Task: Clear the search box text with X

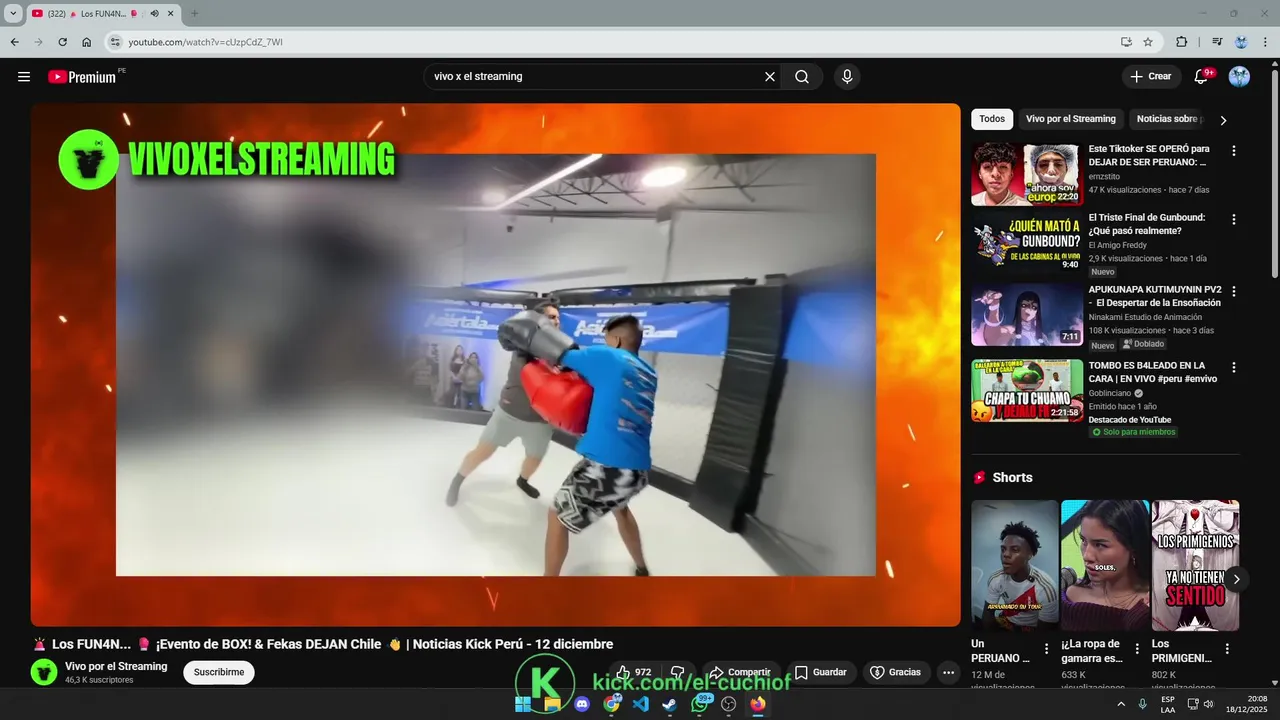Action: pyautogui.click(x=770, y=77)
